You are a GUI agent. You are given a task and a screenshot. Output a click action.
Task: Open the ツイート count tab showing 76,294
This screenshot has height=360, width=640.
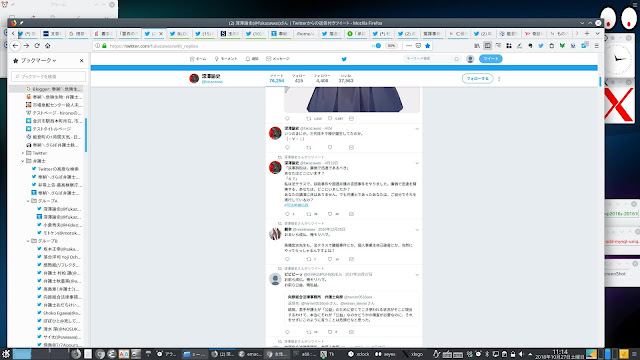coord(276,78)
